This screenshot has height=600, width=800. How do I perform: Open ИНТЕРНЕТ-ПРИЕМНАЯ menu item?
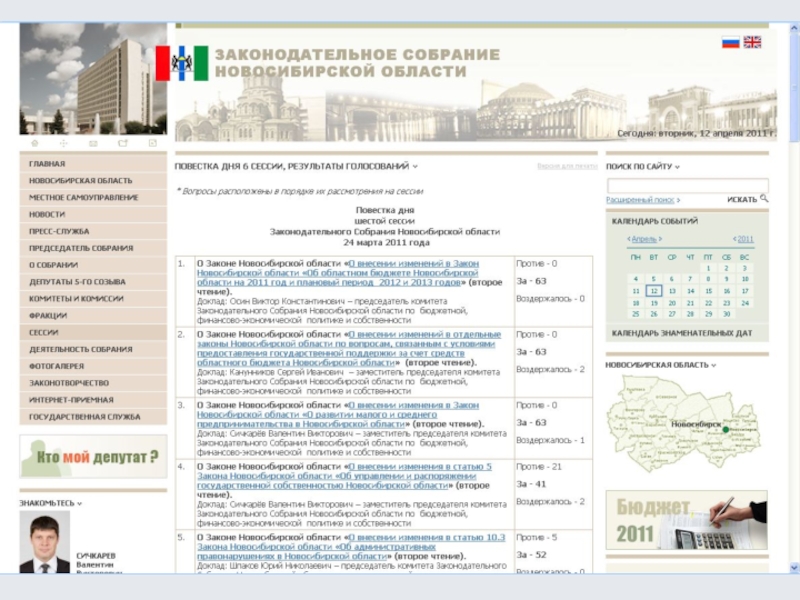click(x=93, y=399)
